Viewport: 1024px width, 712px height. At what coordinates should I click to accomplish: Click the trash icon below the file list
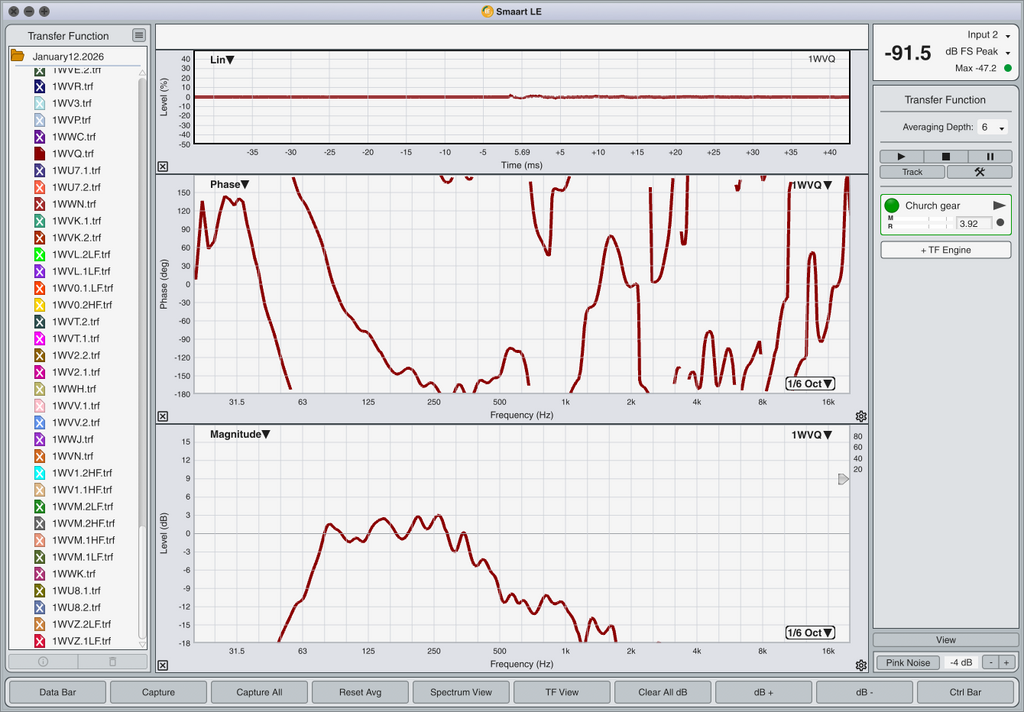pos(112,661)
